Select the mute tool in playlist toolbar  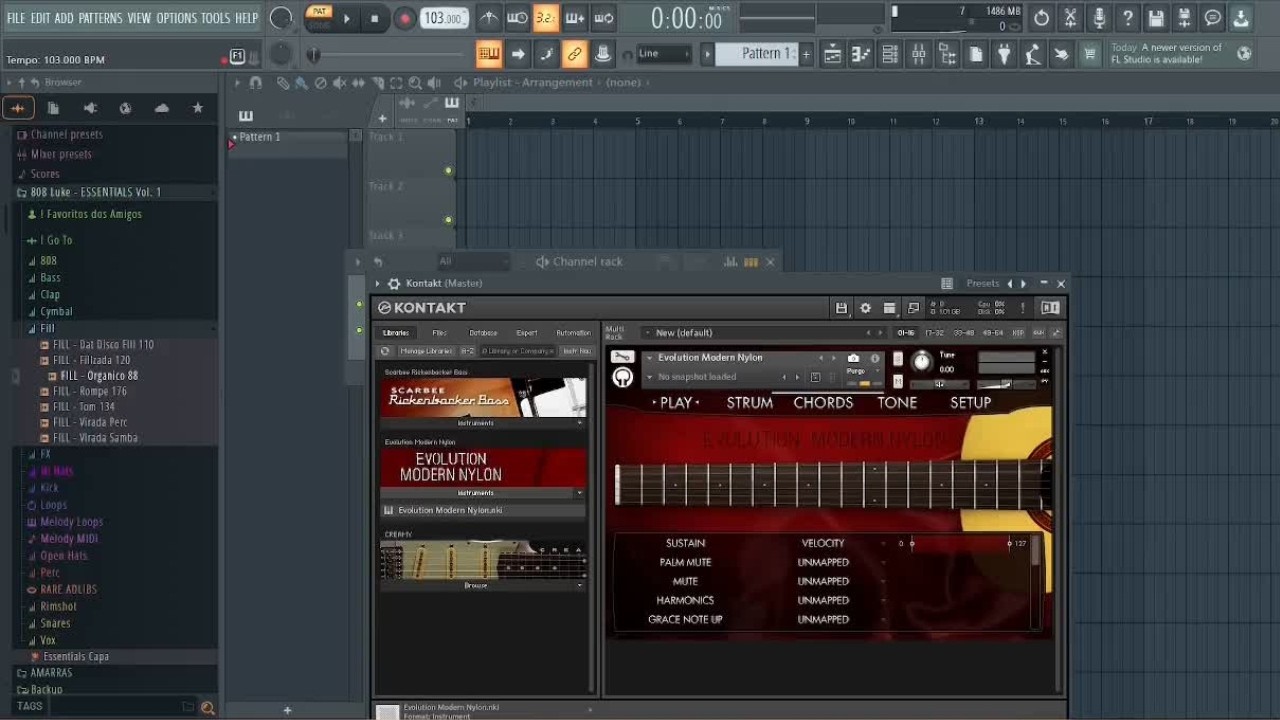point(339,83)
